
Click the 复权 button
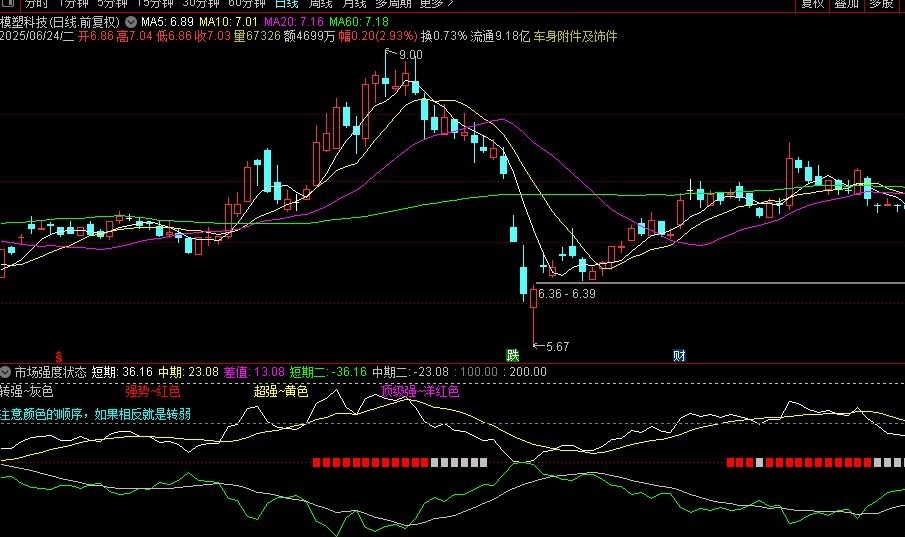(812, 3)
